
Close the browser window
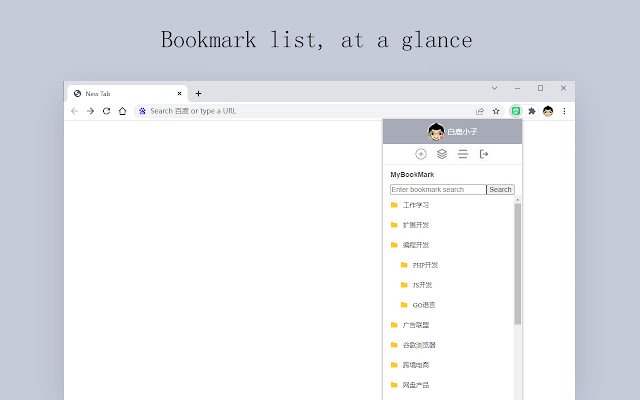click(x=563, y=88)
